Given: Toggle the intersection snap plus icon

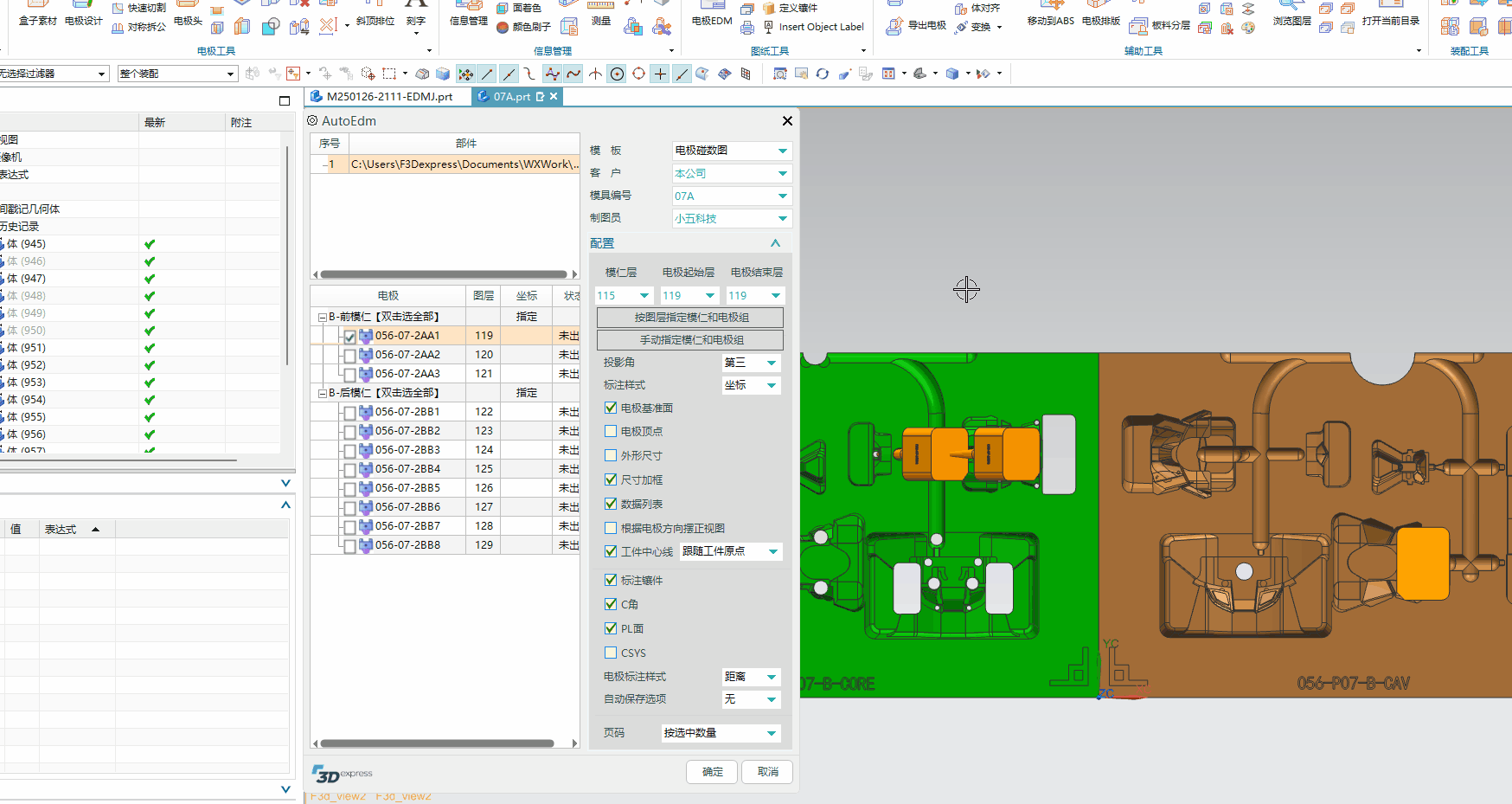Looking at the screenshot, I should [660, 74].
